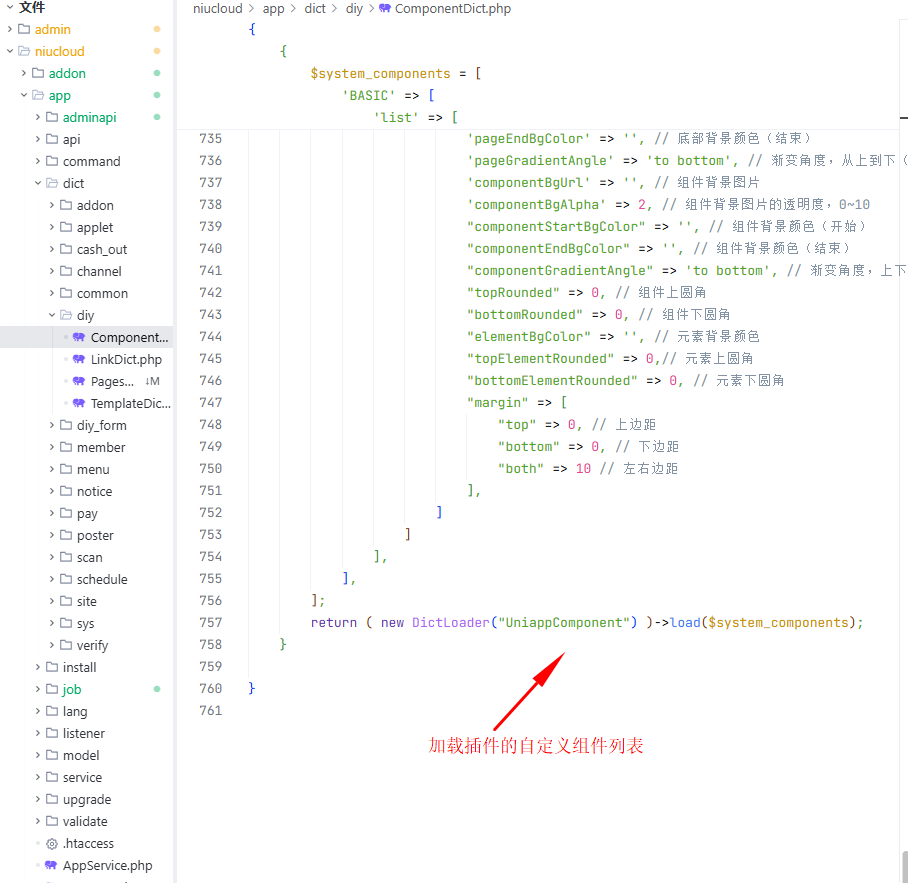
Task: Click the AppService.php file icon
Action: click(x=51, y=866)
